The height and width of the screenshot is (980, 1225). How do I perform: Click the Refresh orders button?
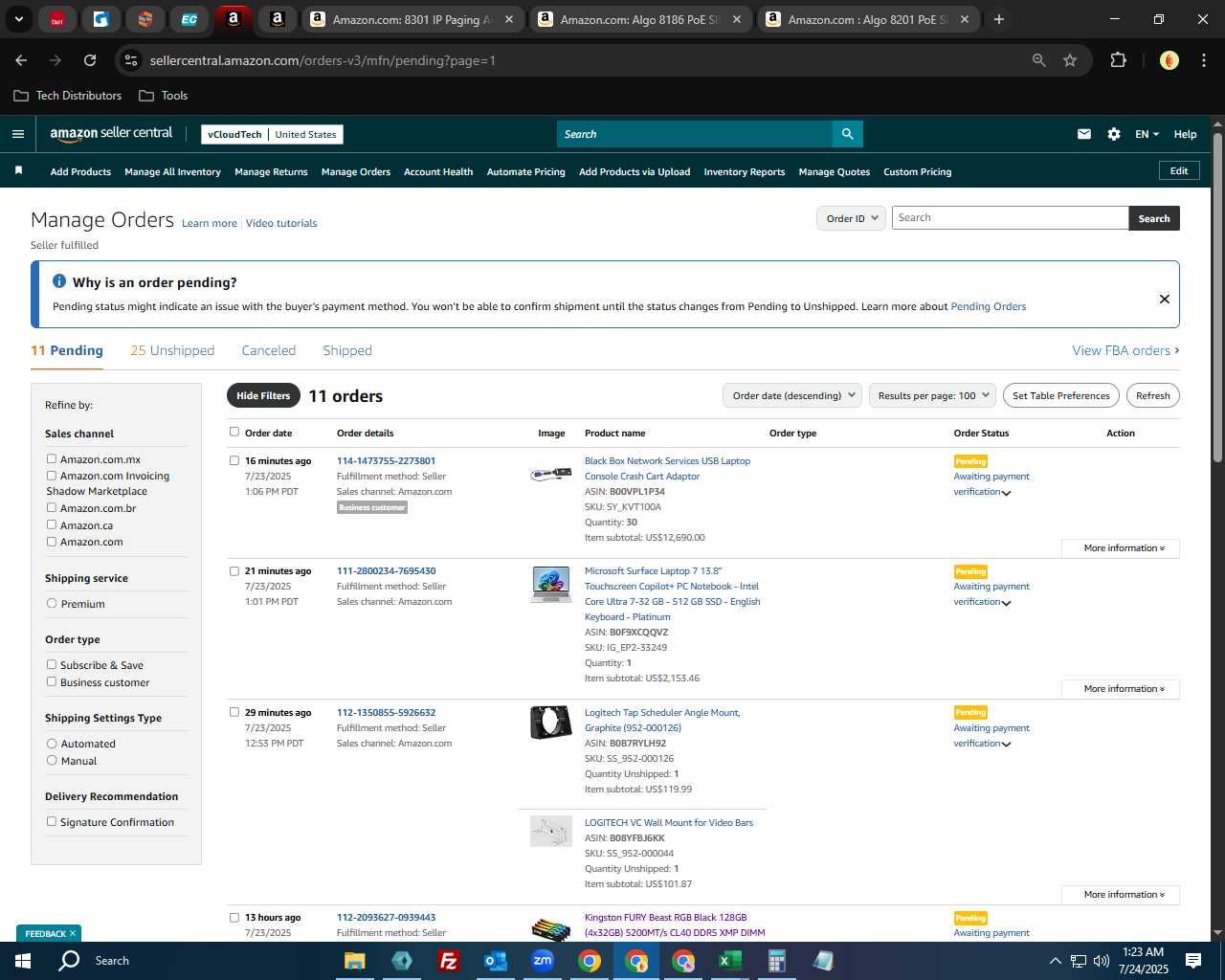1152,395
